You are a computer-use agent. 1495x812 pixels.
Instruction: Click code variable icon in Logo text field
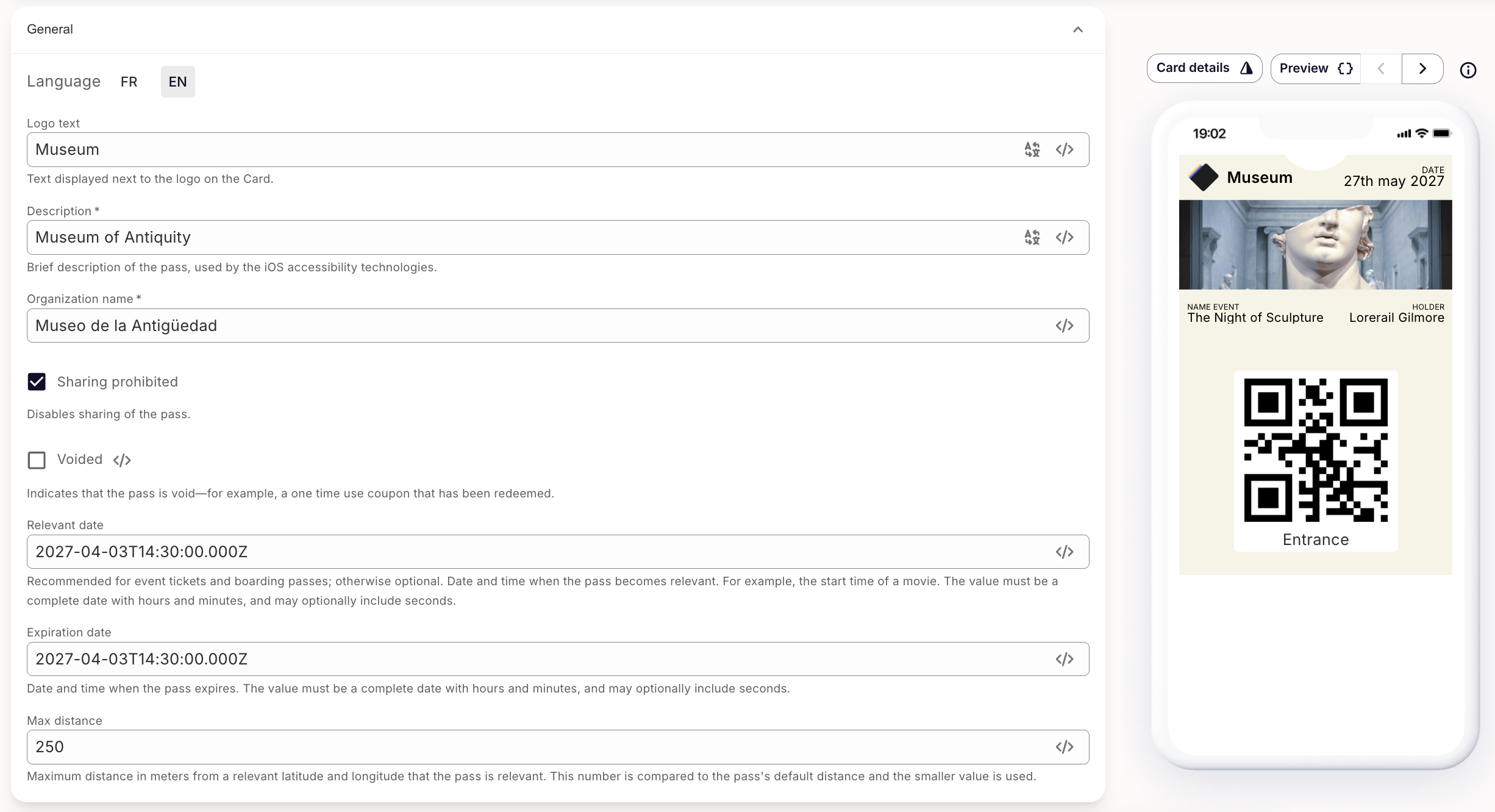point(1065,149)
